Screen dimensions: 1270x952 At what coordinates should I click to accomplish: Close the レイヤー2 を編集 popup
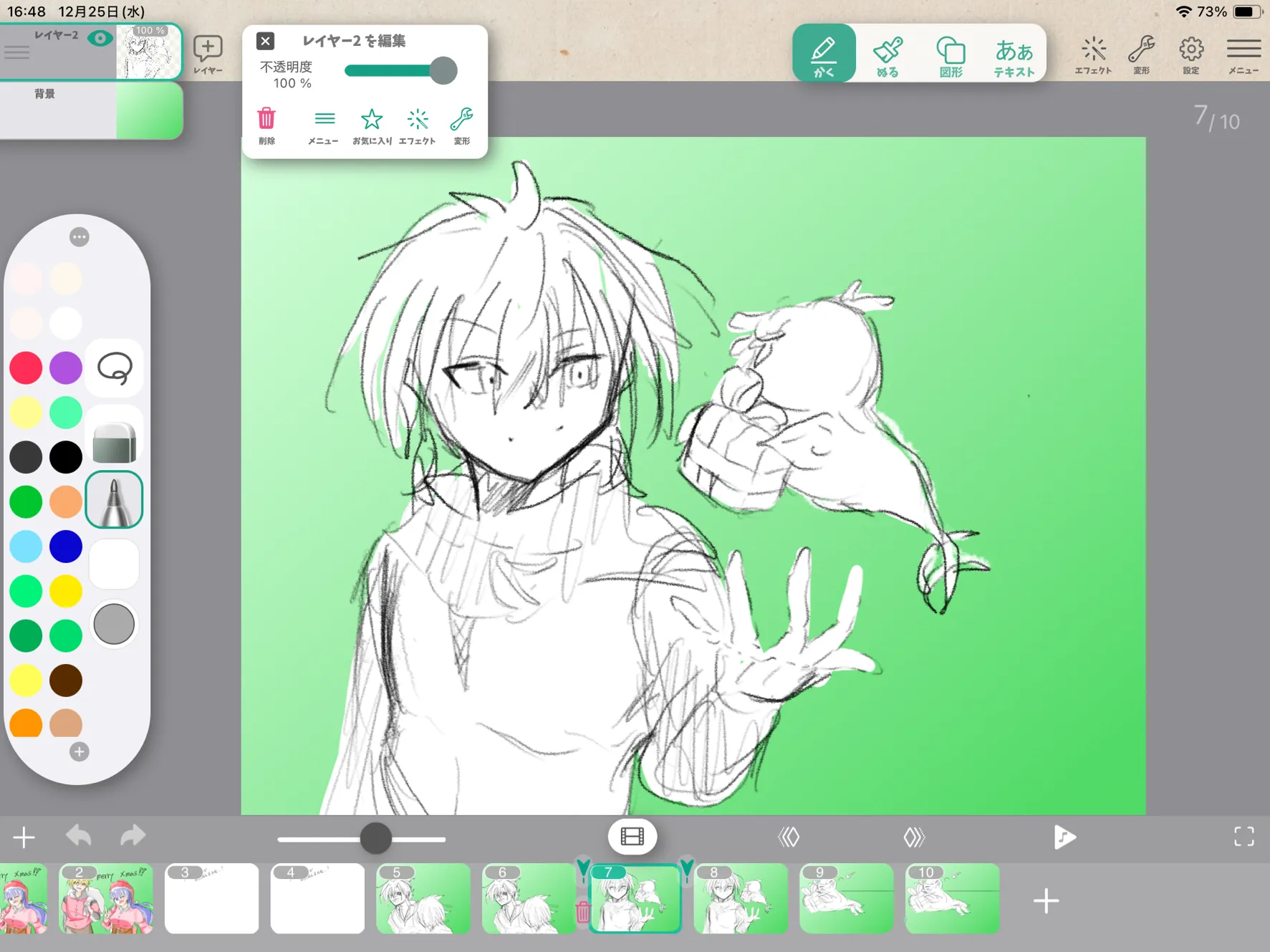pos(265,41)
